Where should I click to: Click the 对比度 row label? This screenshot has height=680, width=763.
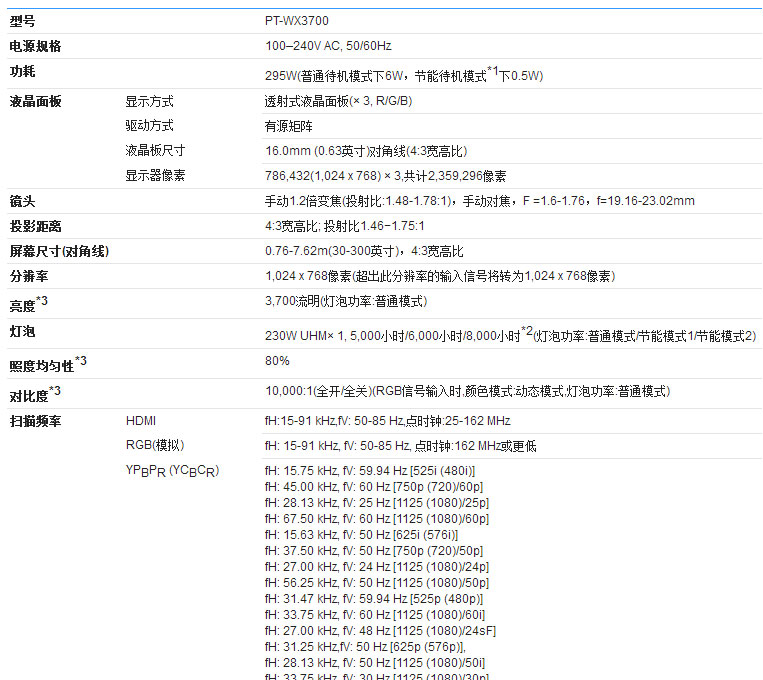coord(35,394)
